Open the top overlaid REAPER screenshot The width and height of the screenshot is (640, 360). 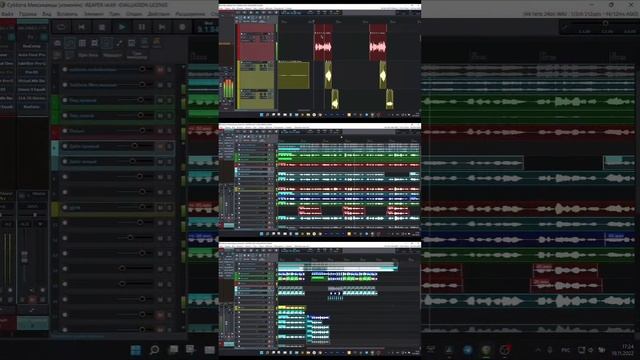[320, 61]
